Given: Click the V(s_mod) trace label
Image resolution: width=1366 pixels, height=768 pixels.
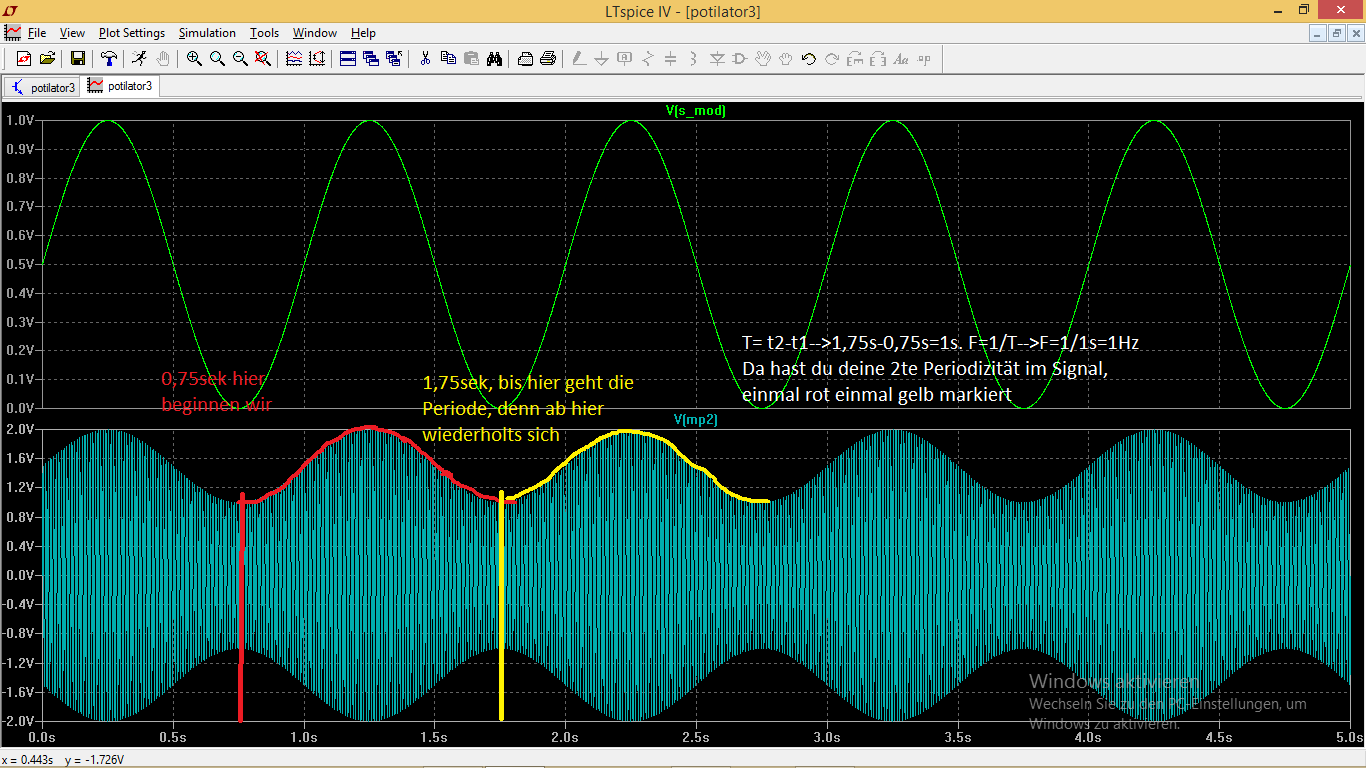Looking at the screenshot, I should (697, 111).
